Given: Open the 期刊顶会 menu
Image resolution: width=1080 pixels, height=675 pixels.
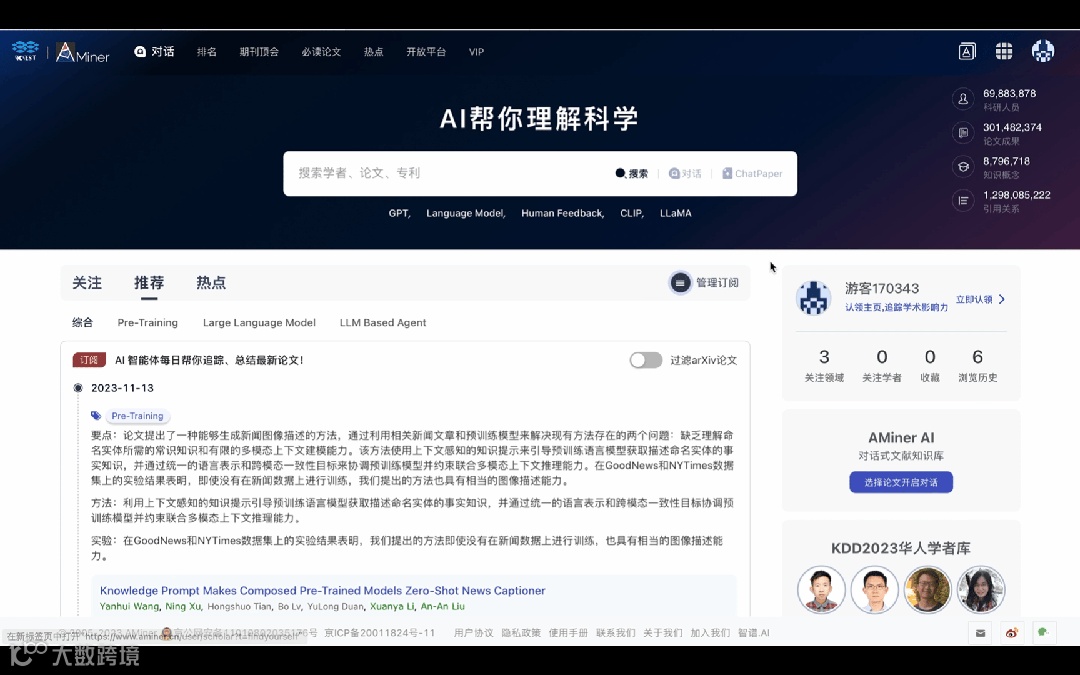Looking at the screenshot, I should coord(259,52).
